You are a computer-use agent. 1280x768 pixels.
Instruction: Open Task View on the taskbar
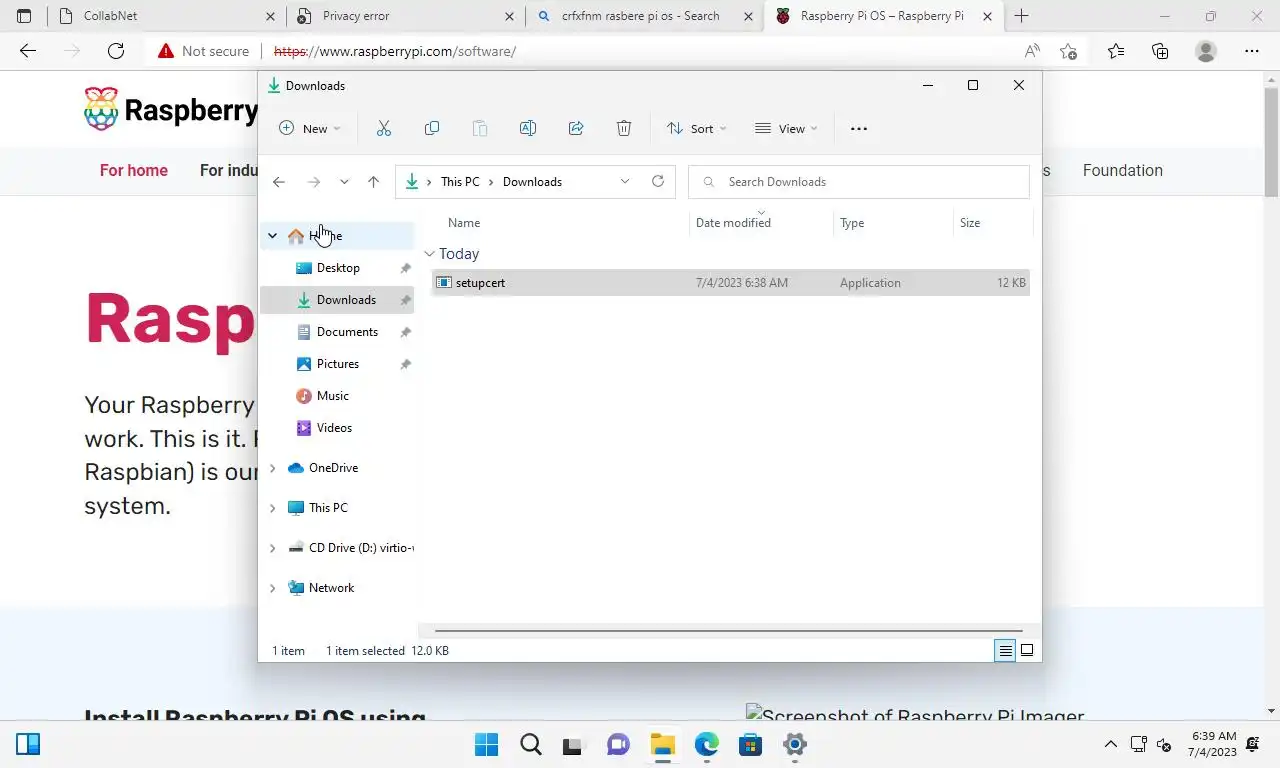[574, 744]
